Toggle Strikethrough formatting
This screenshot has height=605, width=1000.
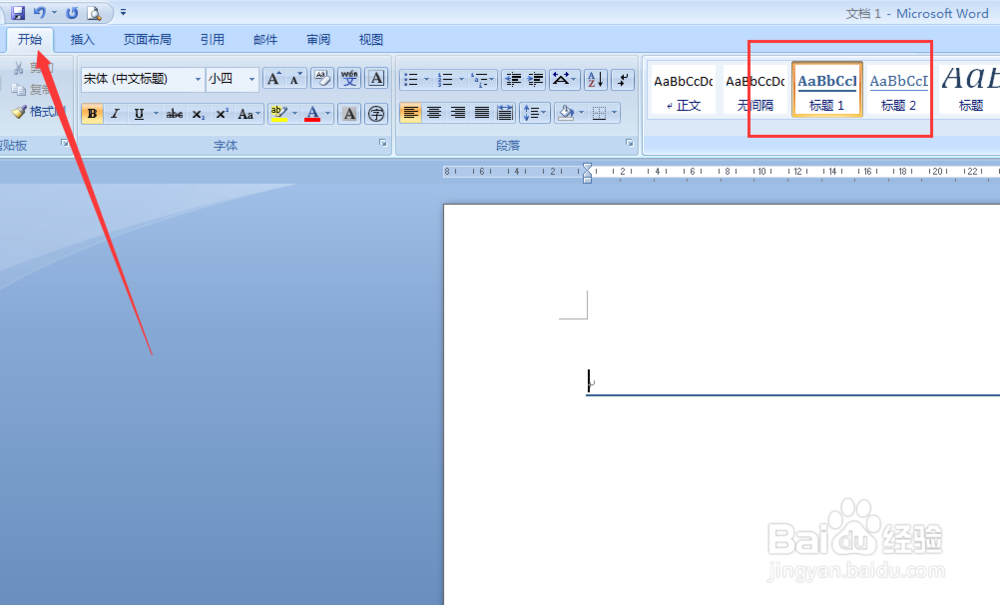pyautogui.click(x=174, y=113)
